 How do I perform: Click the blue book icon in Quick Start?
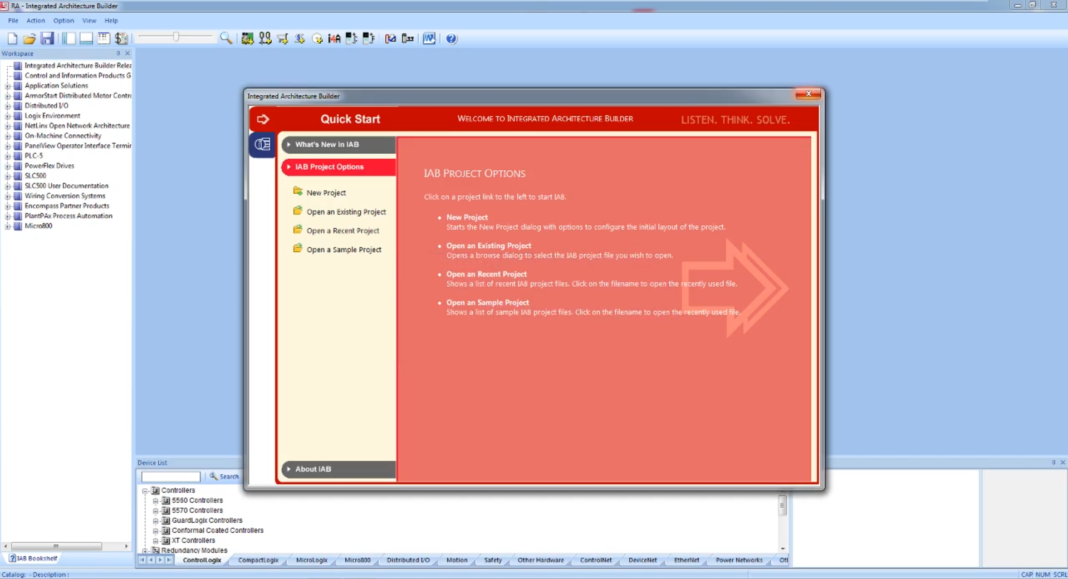point(262,144)
